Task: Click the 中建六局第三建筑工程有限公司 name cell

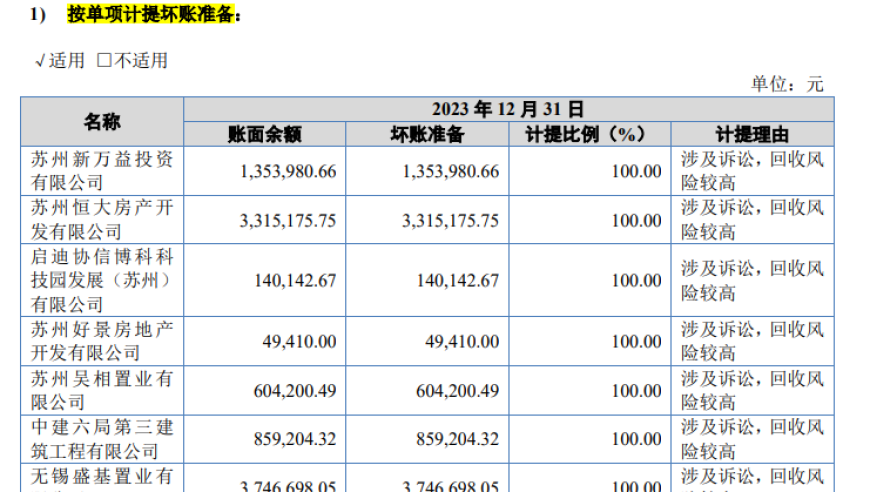Action: click(102, 439)
